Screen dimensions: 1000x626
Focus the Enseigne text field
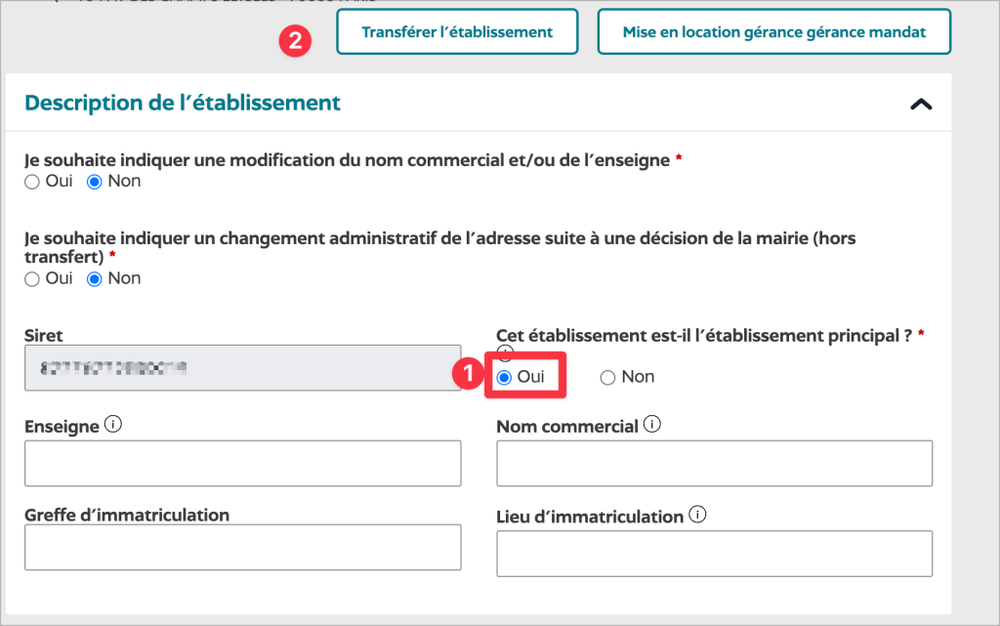pyautogui.click(x=242, y=463)
